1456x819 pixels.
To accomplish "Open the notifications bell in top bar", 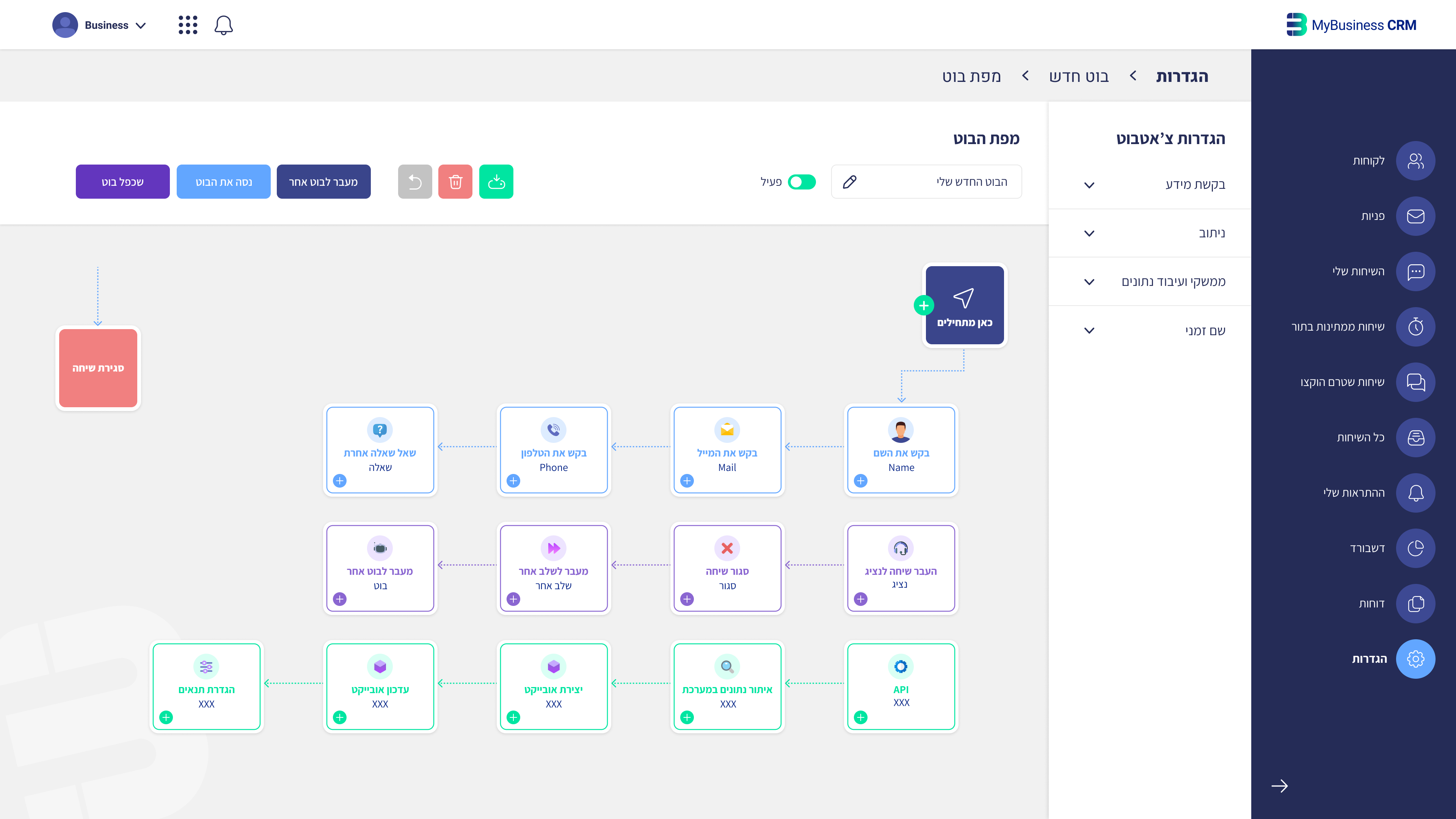I will tap(223, 25).
